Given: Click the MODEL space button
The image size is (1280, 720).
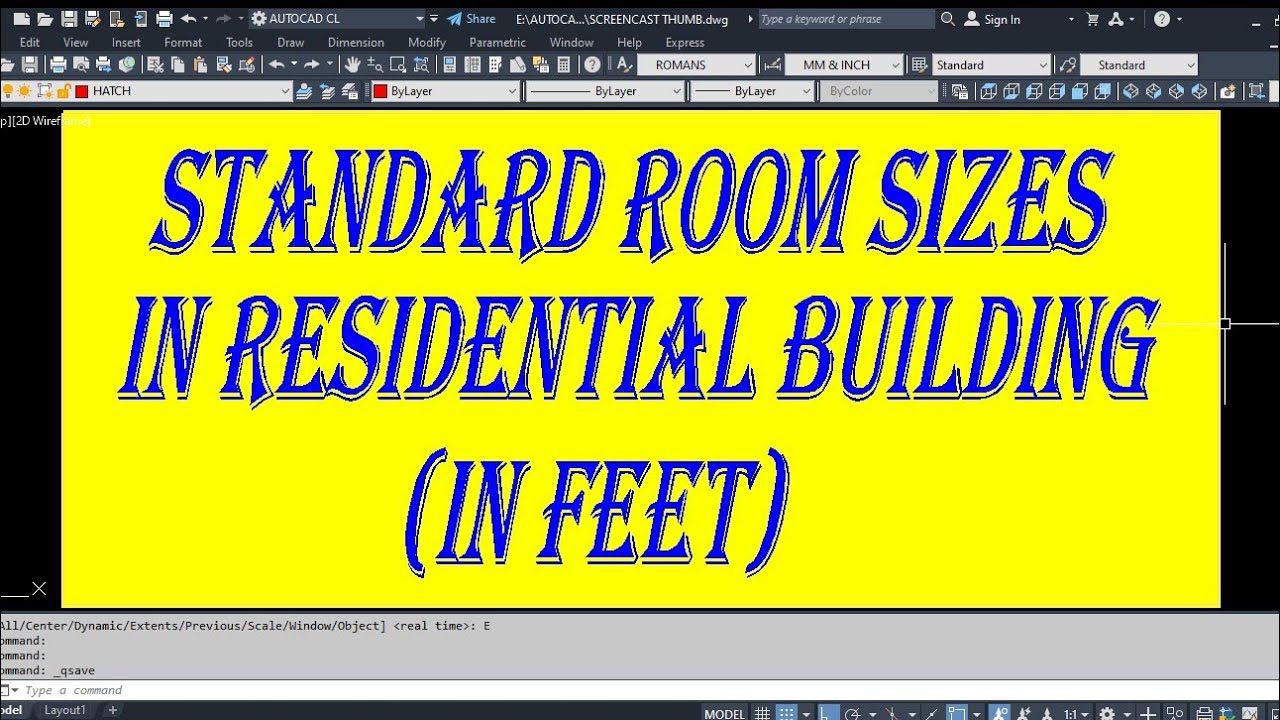Looking at the screenshot, I should (x=724, y=713).
